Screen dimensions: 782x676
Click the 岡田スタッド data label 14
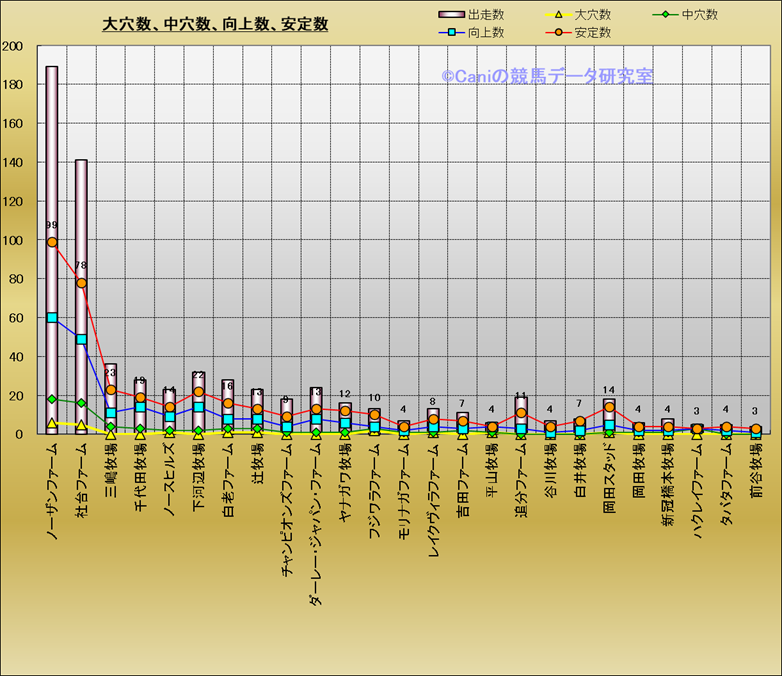(x=608, y=390)
